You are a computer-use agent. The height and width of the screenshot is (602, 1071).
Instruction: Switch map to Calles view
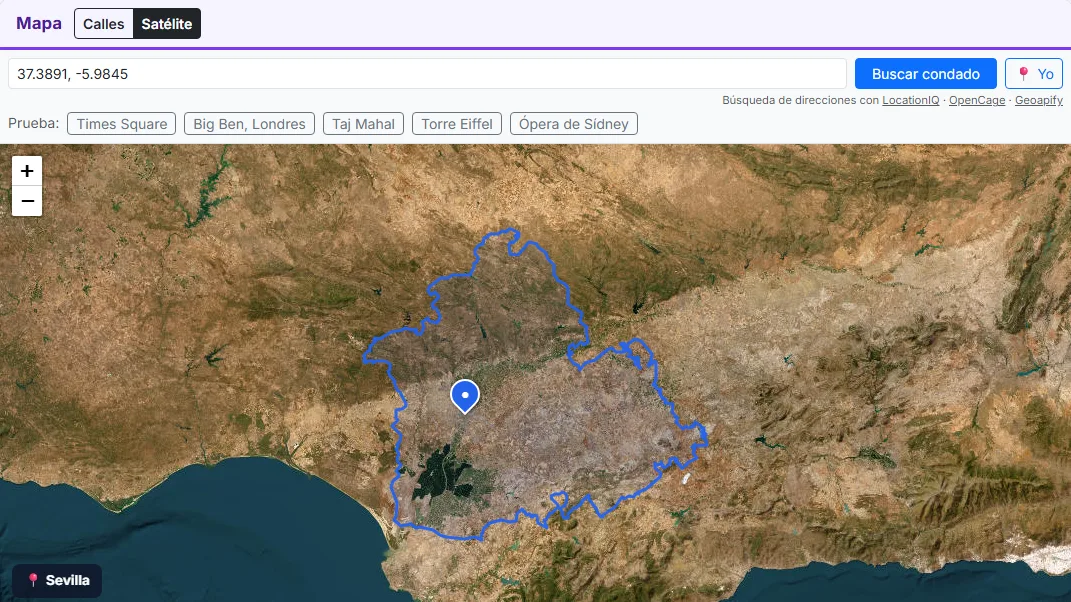pos(104,24)
